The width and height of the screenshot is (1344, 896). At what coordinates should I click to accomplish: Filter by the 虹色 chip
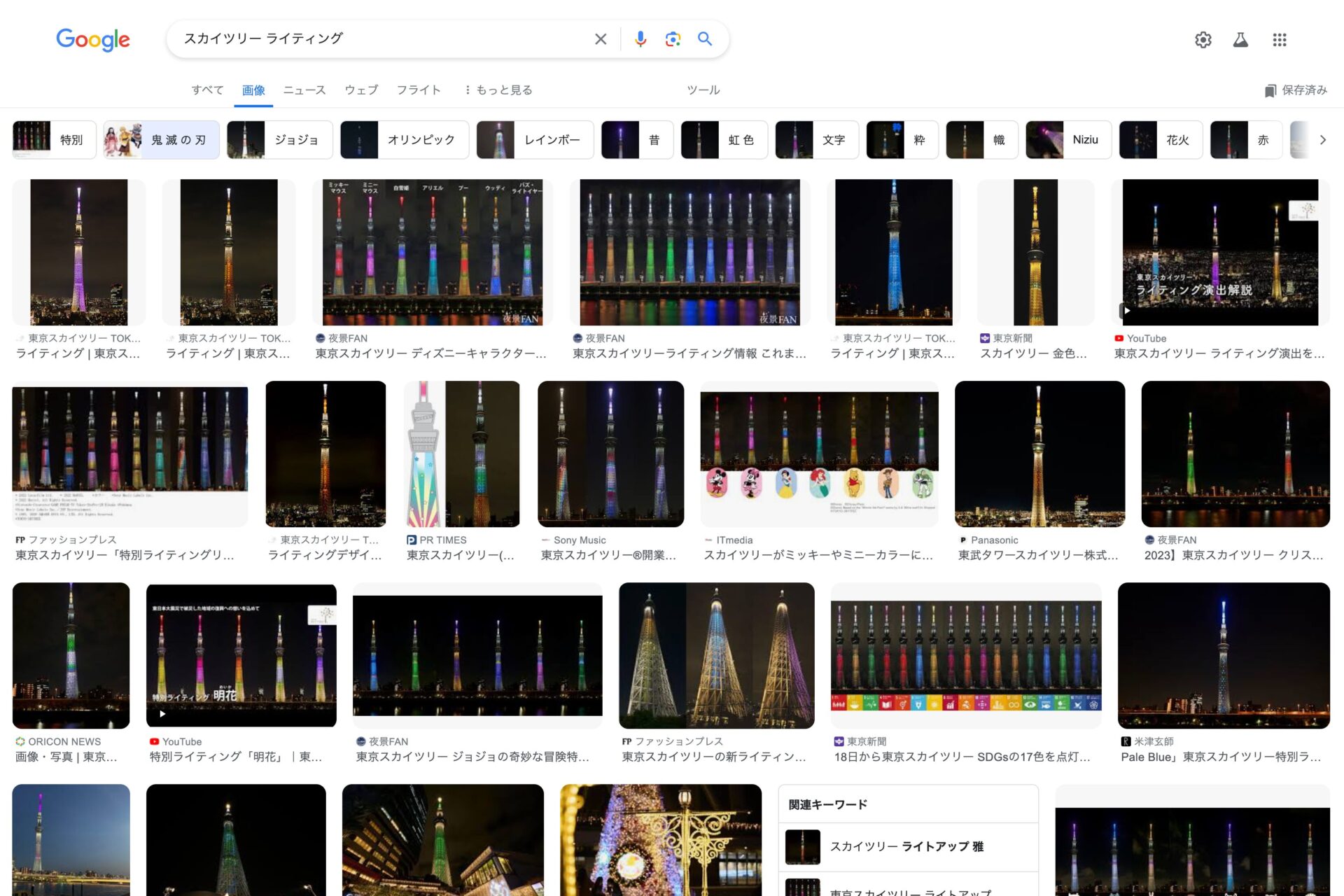(724, 140)
